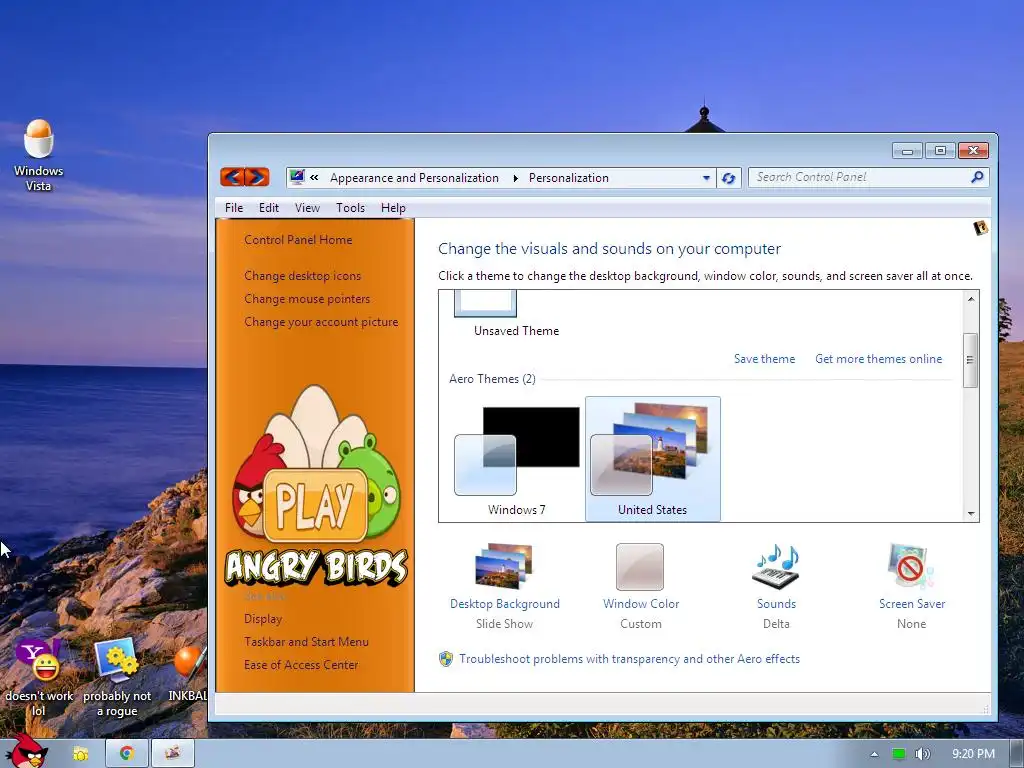Select the 'doesn't work lol' Yahoo desktop icon
Screen dimensions: 1024x768
39,677
